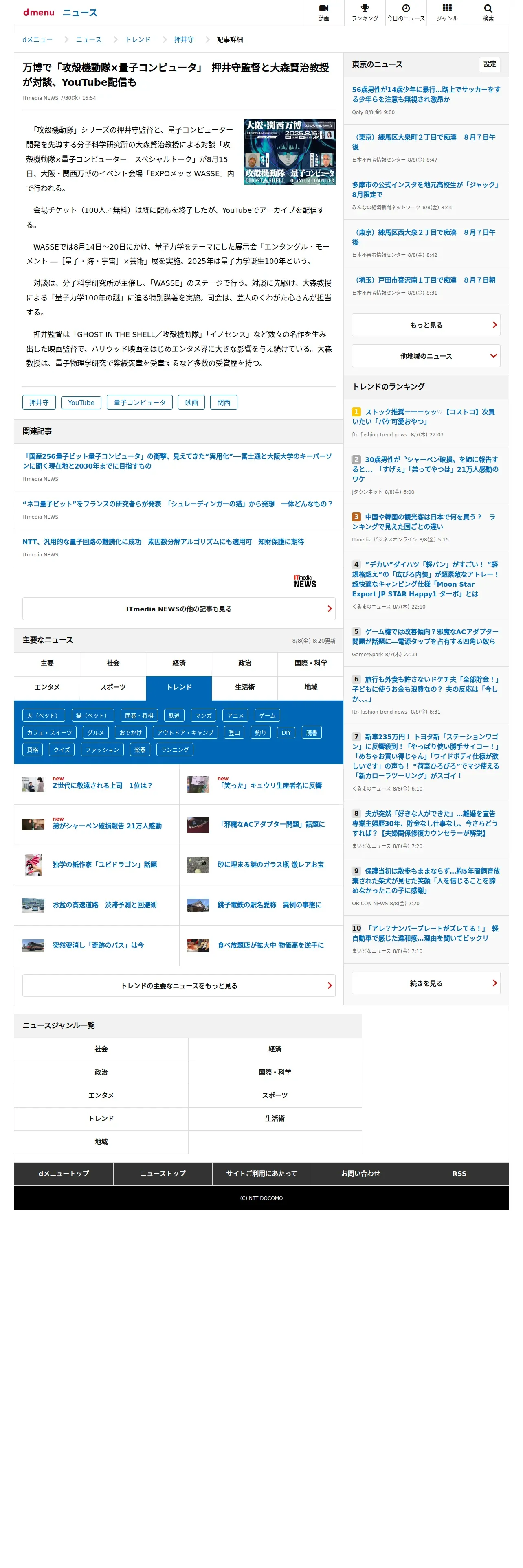523x1568 pixels.
Task: Open ITmedia NEWSの他の記事も見る
Action: 178,609
